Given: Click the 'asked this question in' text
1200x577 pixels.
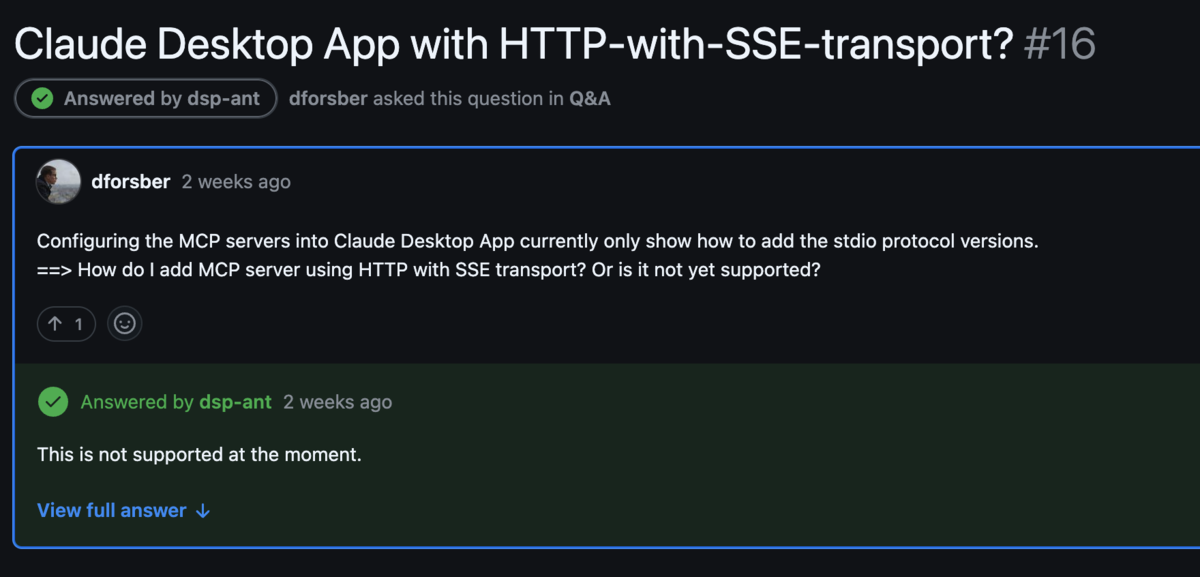Looking at the screenshot, I should pos(468,98).
